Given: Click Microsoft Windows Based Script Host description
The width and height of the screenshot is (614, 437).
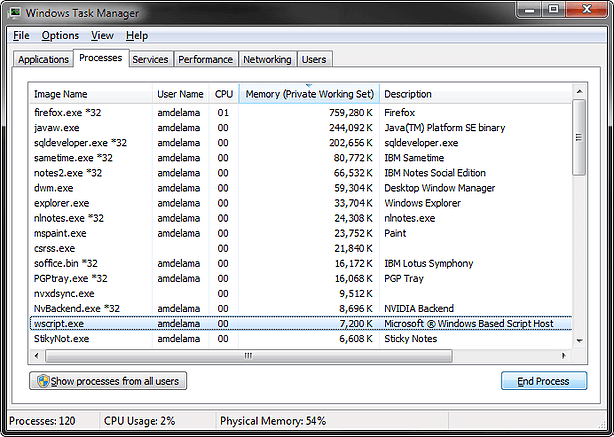Looking at the screenshot, I should [469, 324].
